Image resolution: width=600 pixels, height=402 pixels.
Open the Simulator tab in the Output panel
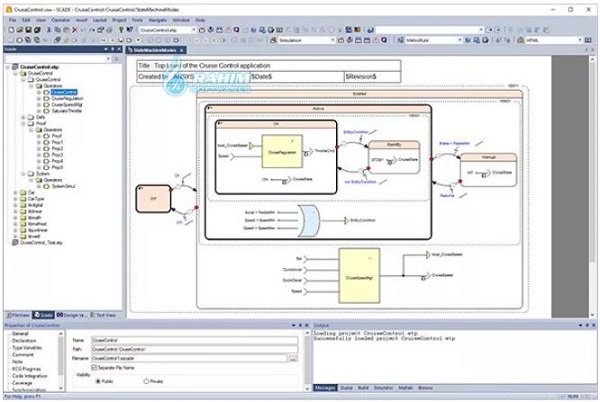coord(383,388)
